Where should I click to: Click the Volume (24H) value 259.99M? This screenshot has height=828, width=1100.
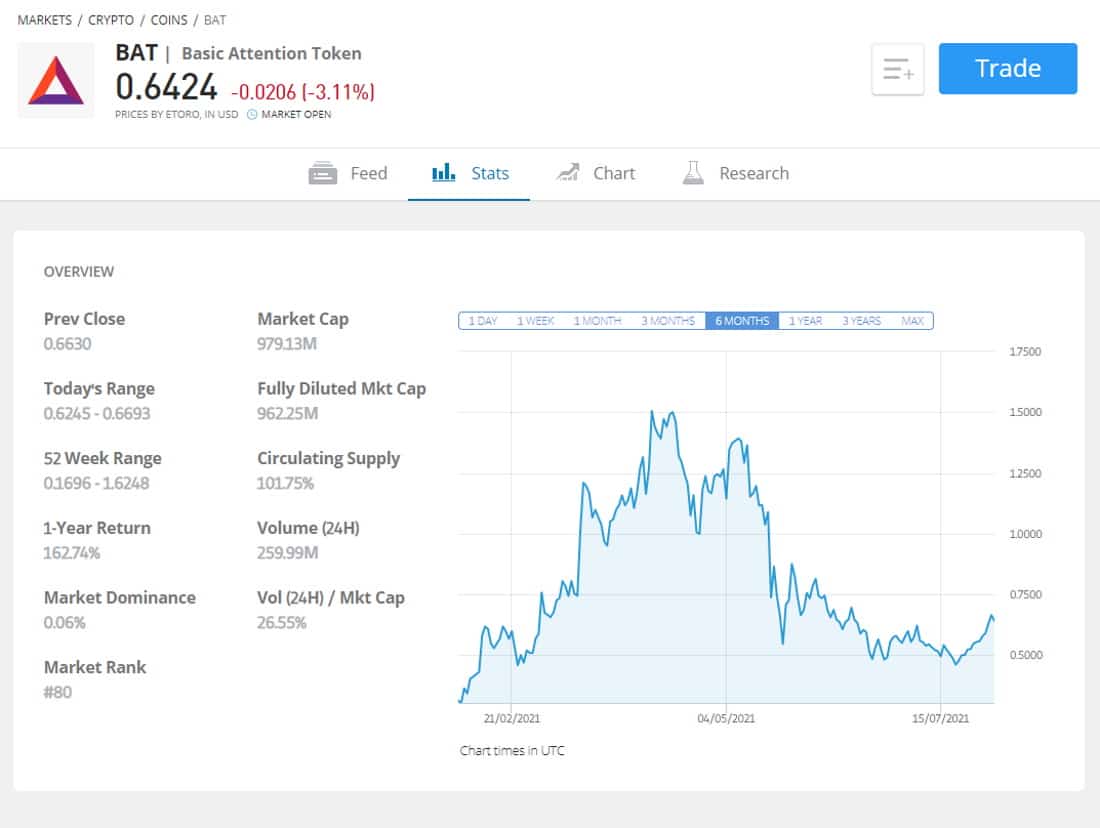pyautogui.click(x=288, y=553)
